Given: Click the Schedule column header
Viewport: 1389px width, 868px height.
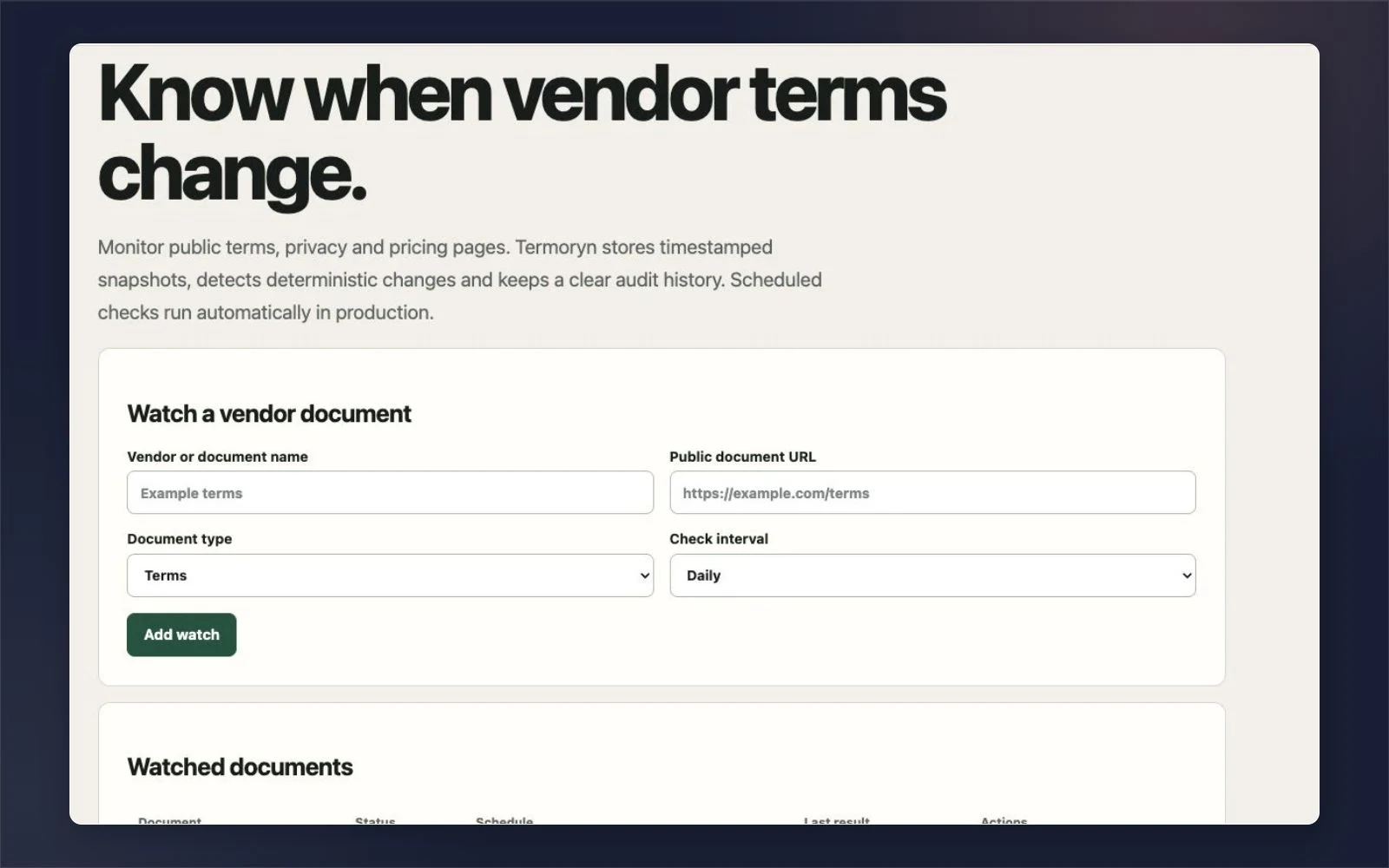Looking at the screenshot, I should click(504, 819).
